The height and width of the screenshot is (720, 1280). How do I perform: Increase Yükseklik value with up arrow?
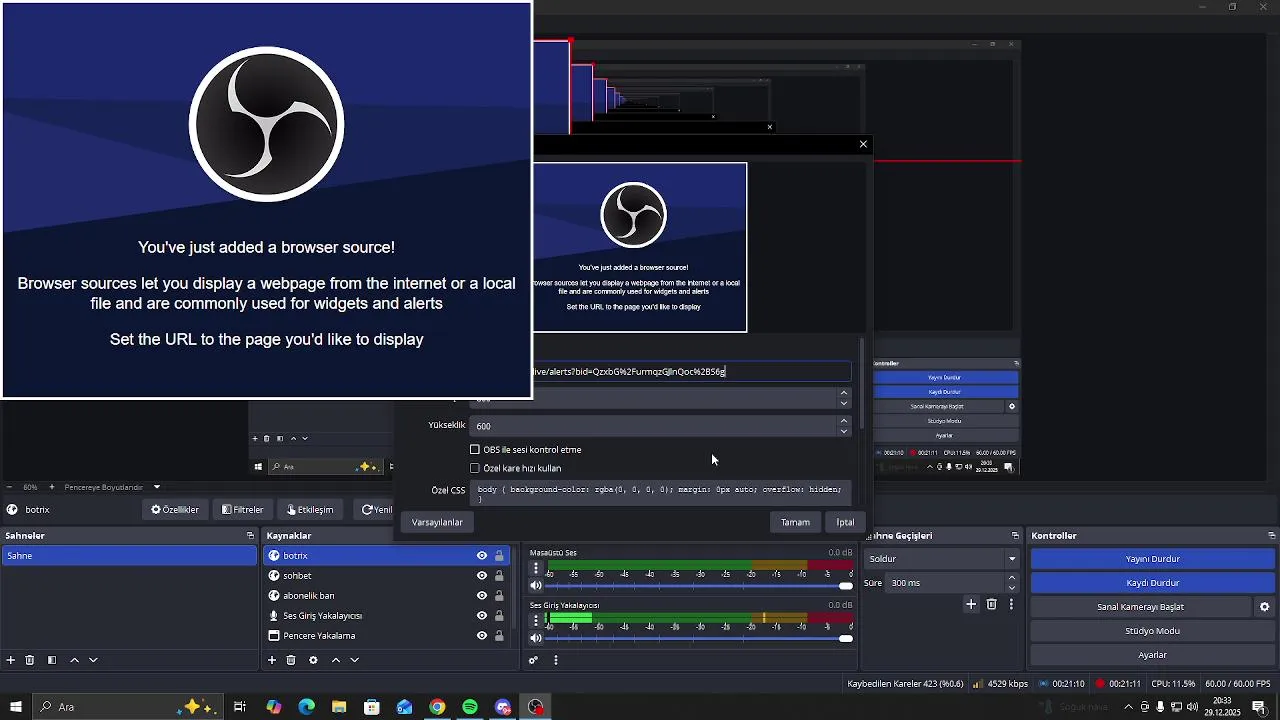pos(844,420)
